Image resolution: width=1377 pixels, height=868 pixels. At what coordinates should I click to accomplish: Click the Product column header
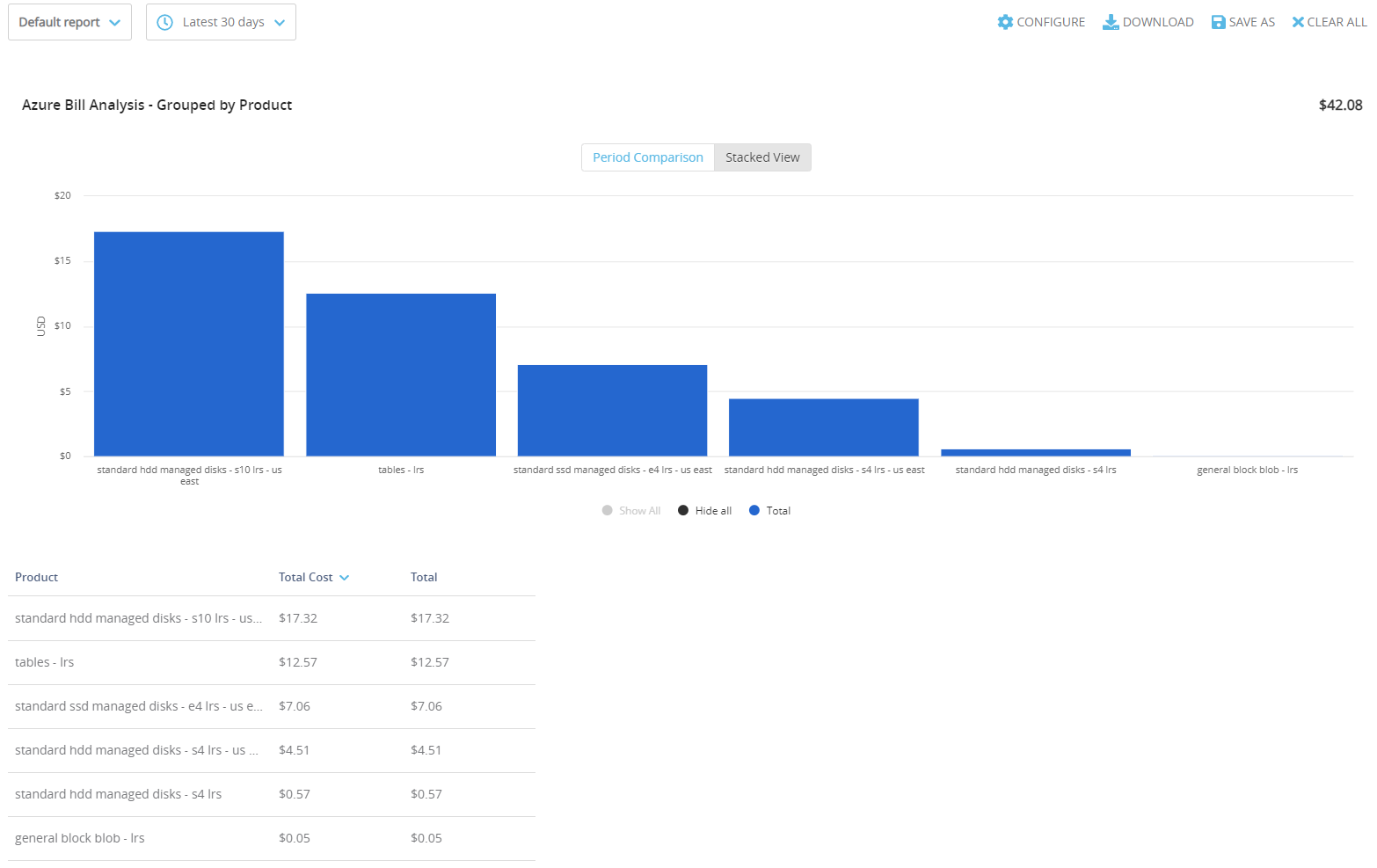[37, 578]
